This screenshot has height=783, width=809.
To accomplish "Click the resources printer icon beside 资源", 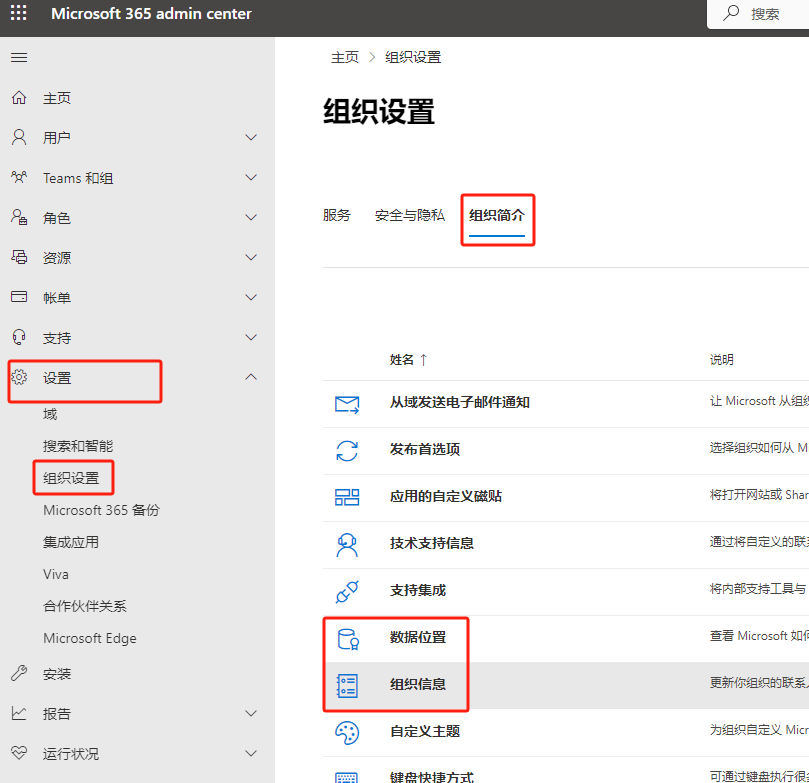I will tap(19, 257).
